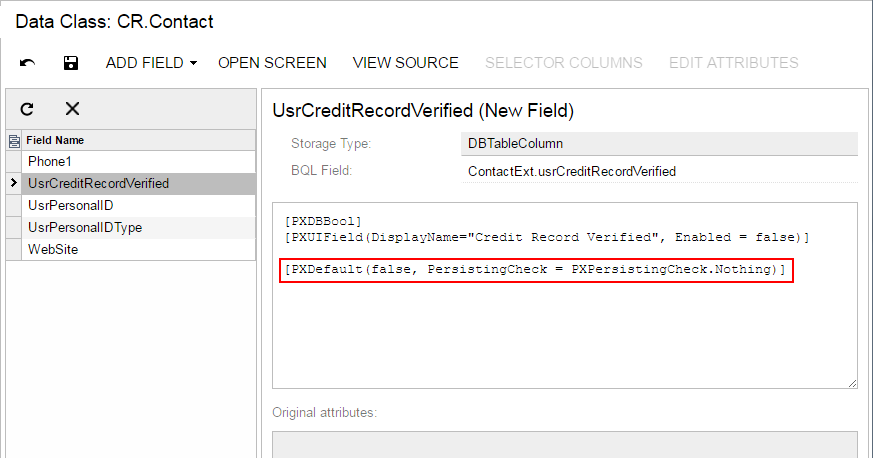The width and height of the screenshot is (873, 458).
Task: Click inside the attributes code editor
Action: coord(564,330)
